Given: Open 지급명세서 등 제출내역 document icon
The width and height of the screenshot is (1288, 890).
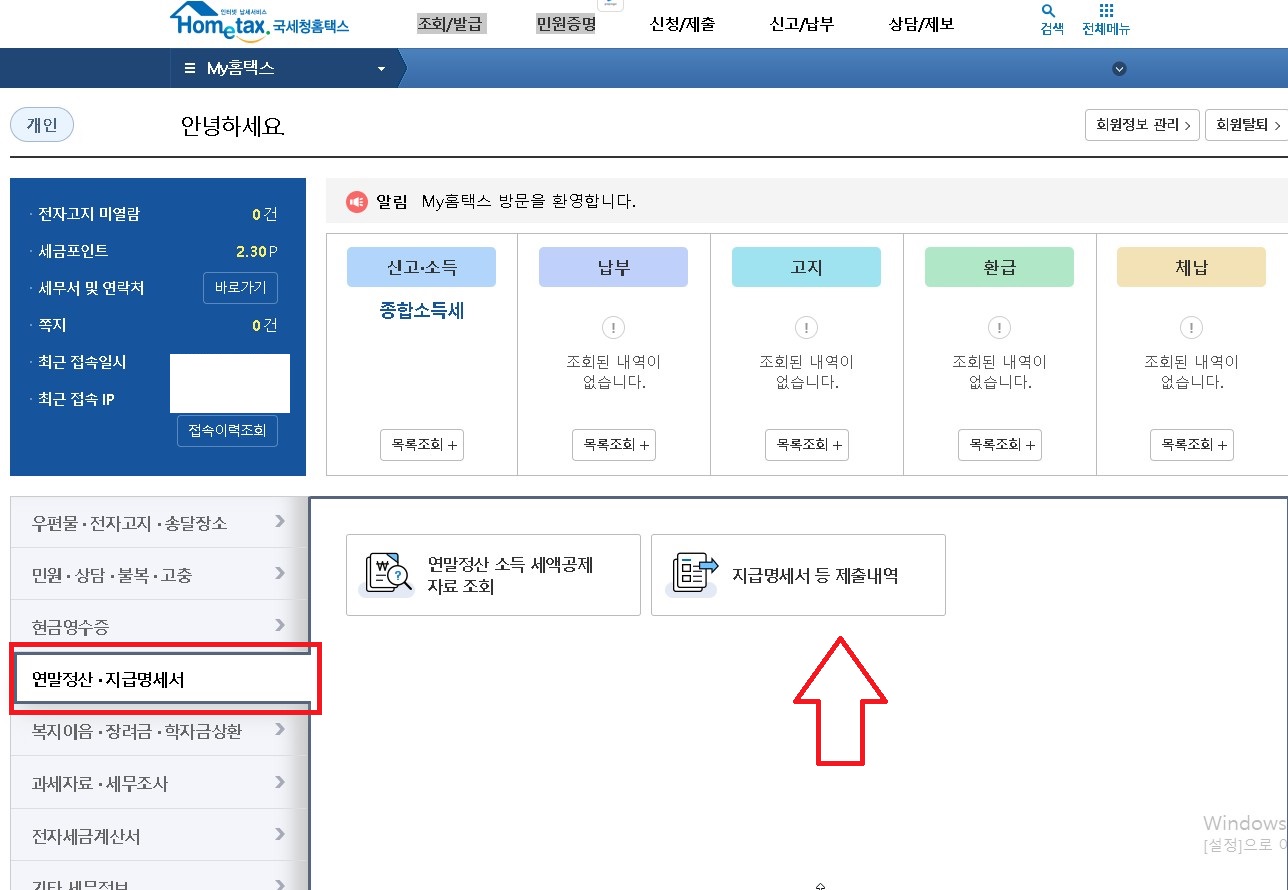Looking at the screenshot, I should [692, 574].
